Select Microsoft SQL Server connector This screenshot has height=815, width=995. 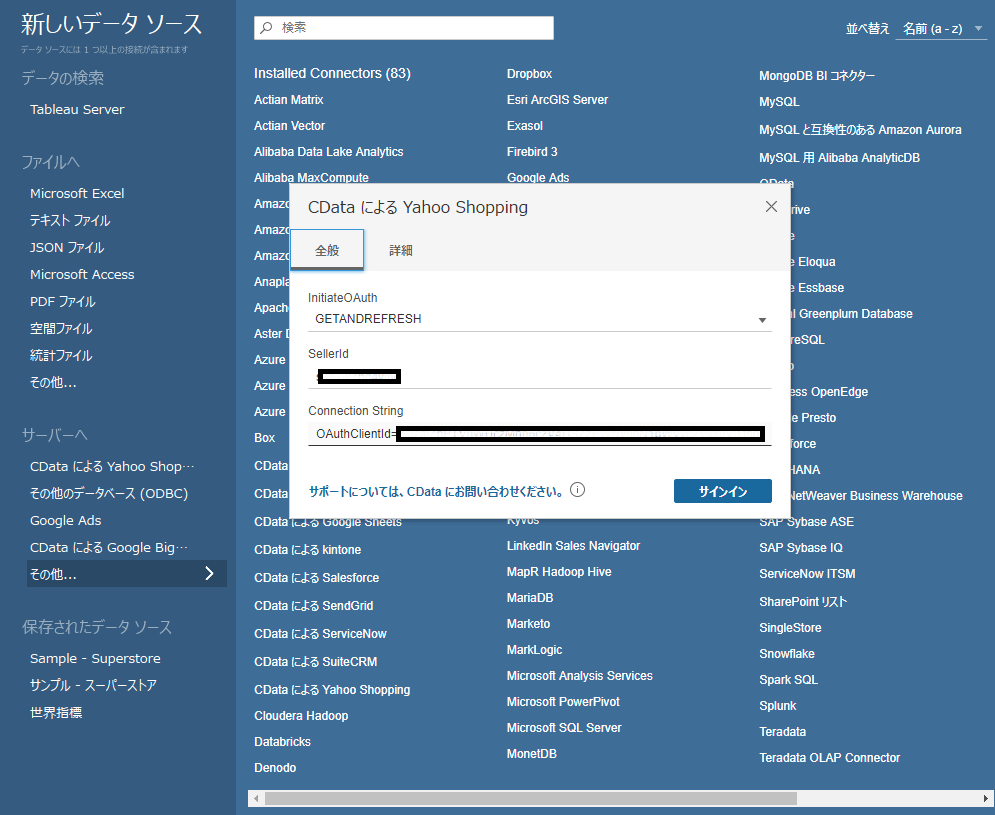[x=564, y=728]
